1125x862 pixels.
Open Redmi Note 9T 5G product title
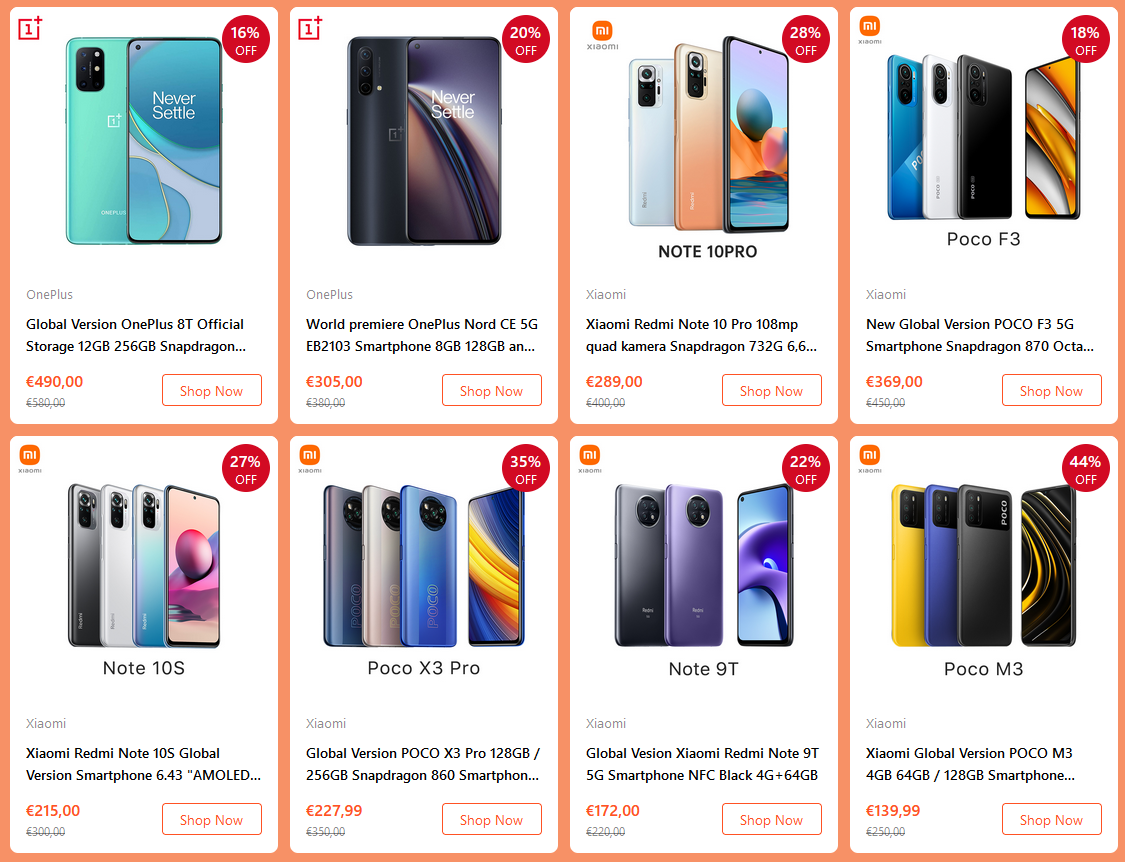[x=702, y=764]
